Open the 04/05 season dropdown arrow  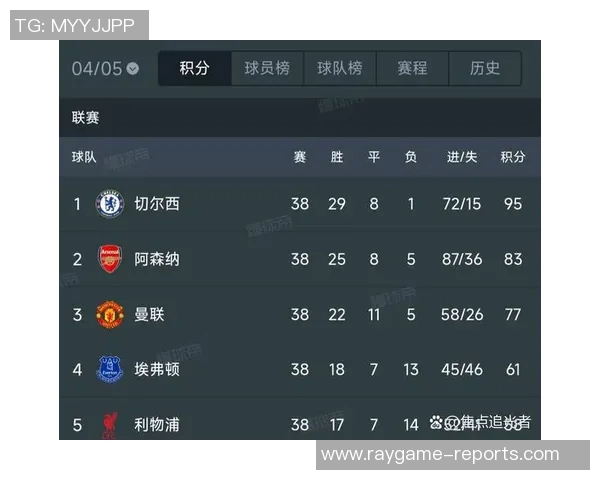[x=133, y=69]
